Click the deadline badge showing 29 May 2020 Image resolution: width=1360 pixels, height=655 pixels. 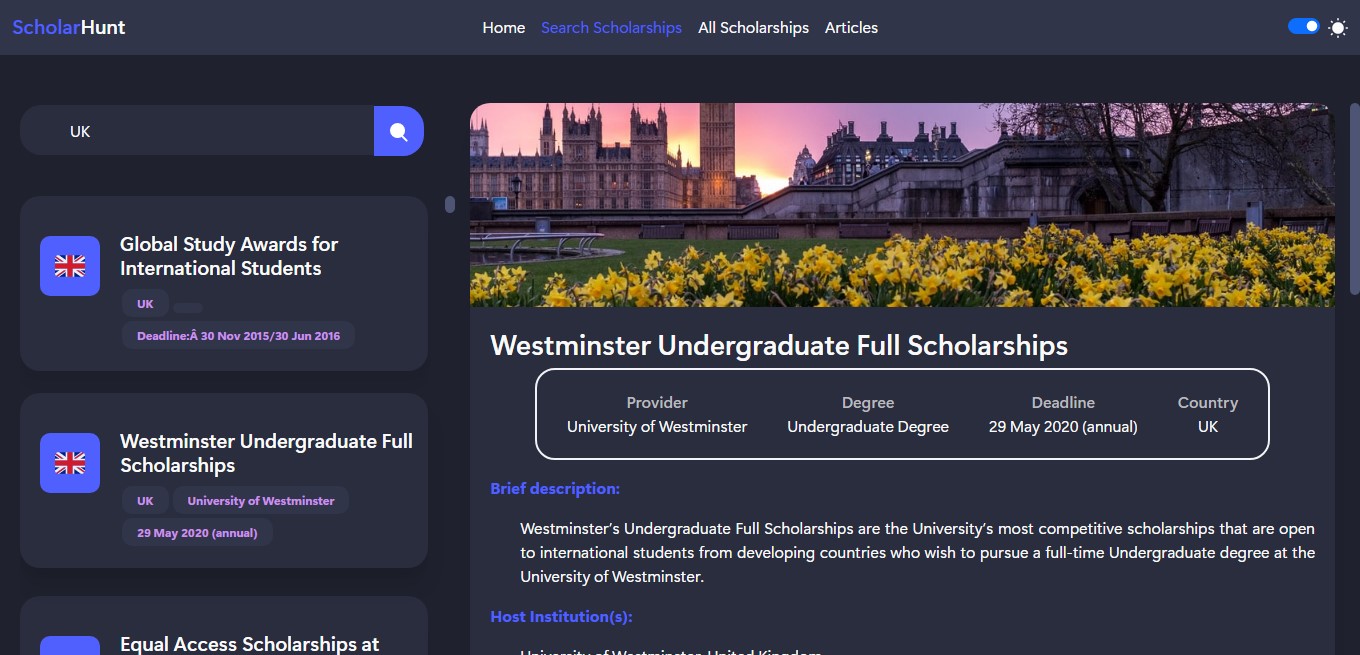click(x=197, y=532)
